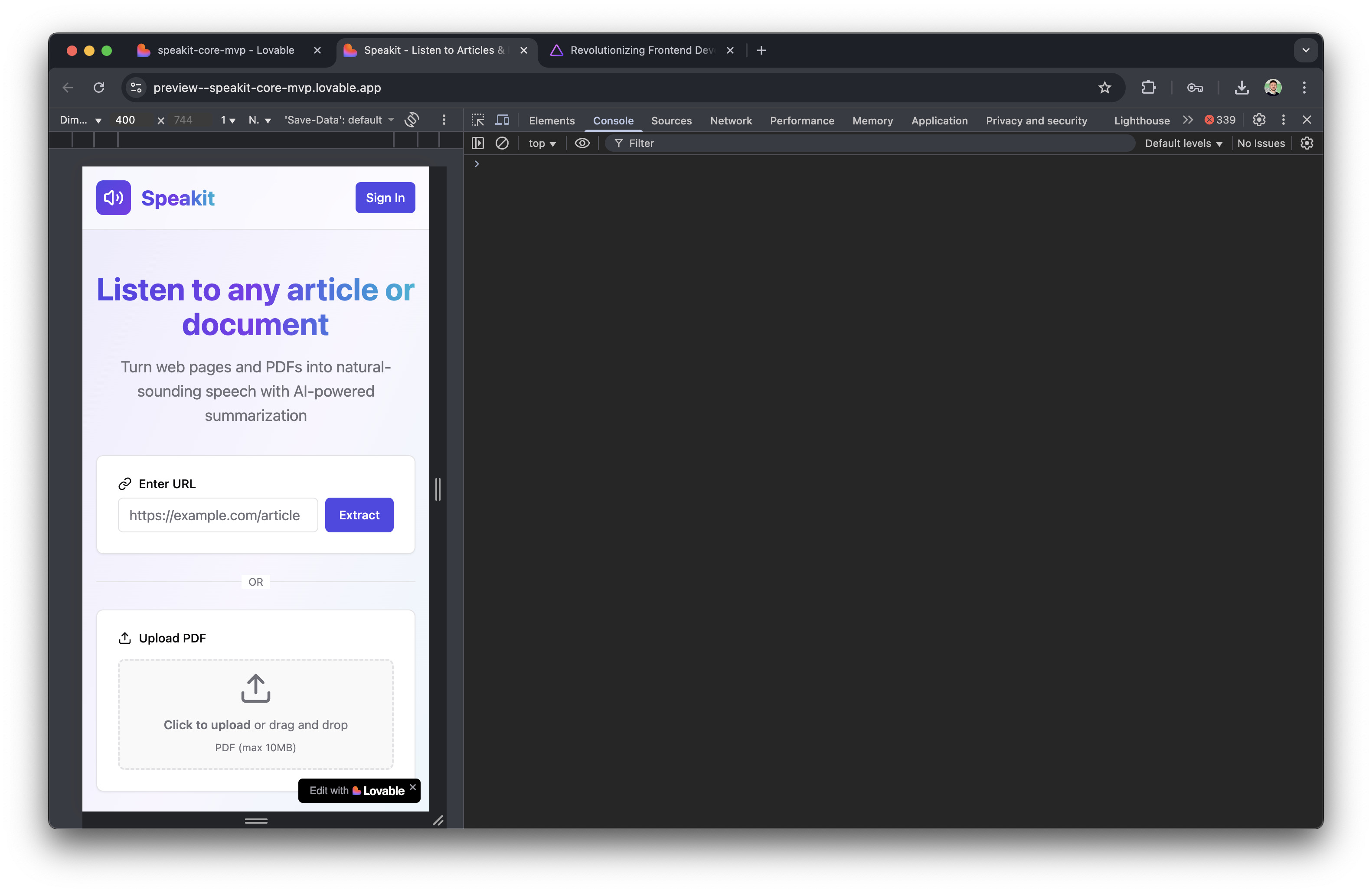1372x893 pixels.
Task: Click the inspect element picker icon
Action: coord(478,120)
